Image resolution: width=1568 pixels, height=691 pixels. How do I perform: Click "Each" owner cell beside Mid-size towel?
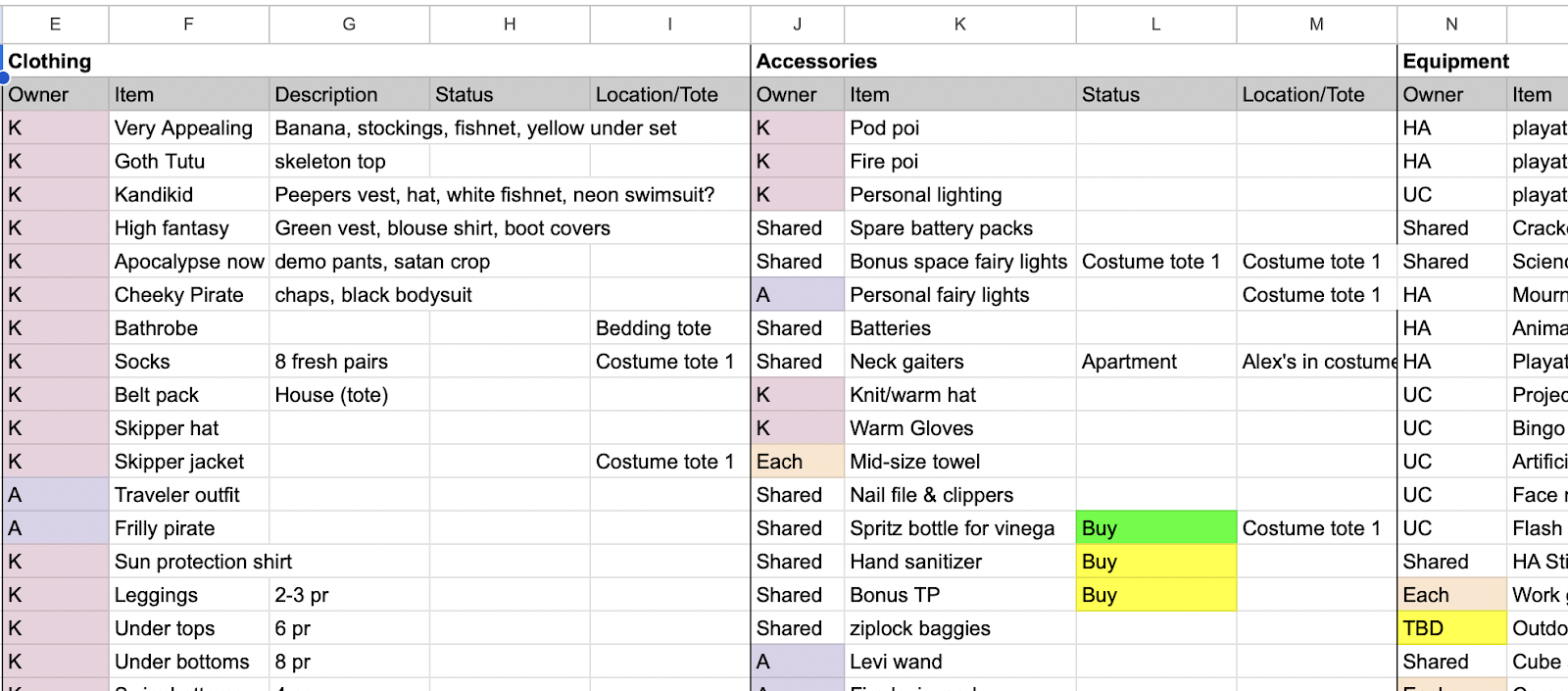[797, 462]
